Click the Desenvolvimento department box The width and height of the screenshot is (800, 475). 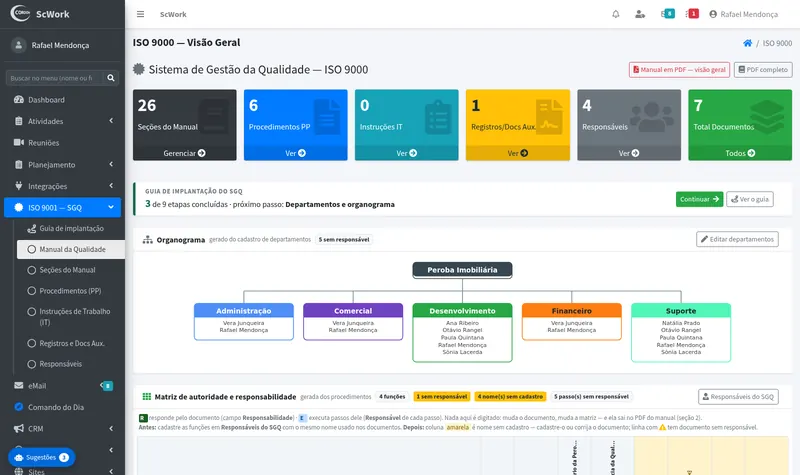[462, 333]
